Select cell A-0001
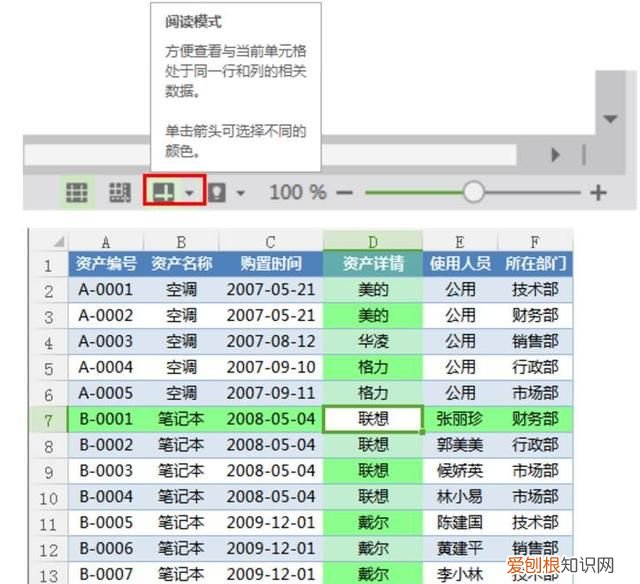Screen dimensions: 640x584 [x=106, y=290]
